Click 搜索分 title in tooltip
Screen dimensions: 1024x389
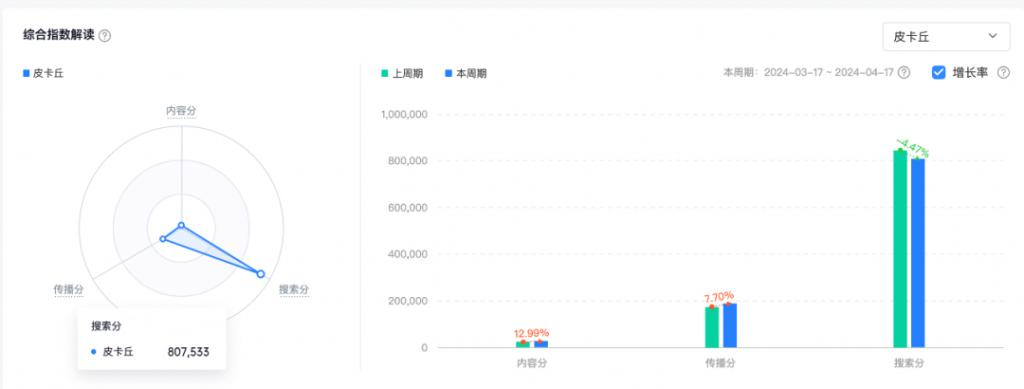point(106,326)
